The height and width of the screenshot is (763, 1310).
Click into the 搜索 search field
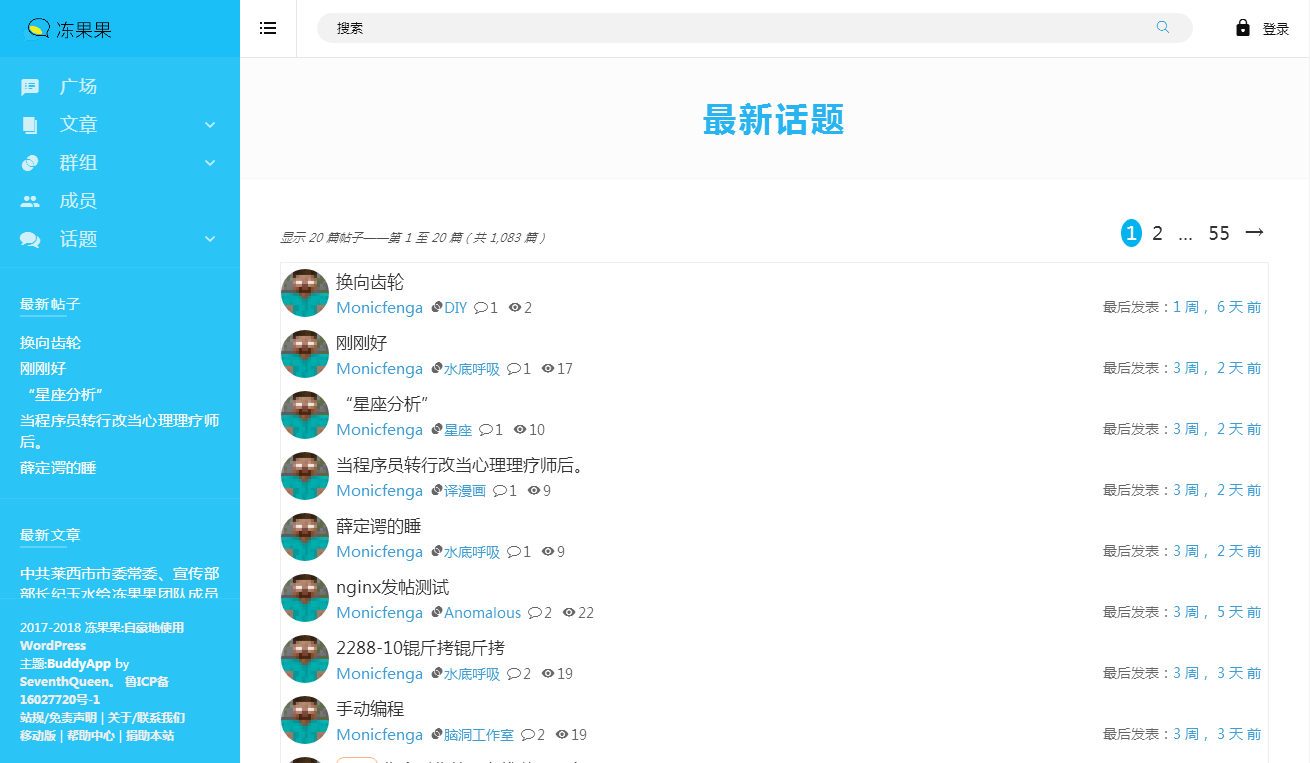(x=740, y=28)
